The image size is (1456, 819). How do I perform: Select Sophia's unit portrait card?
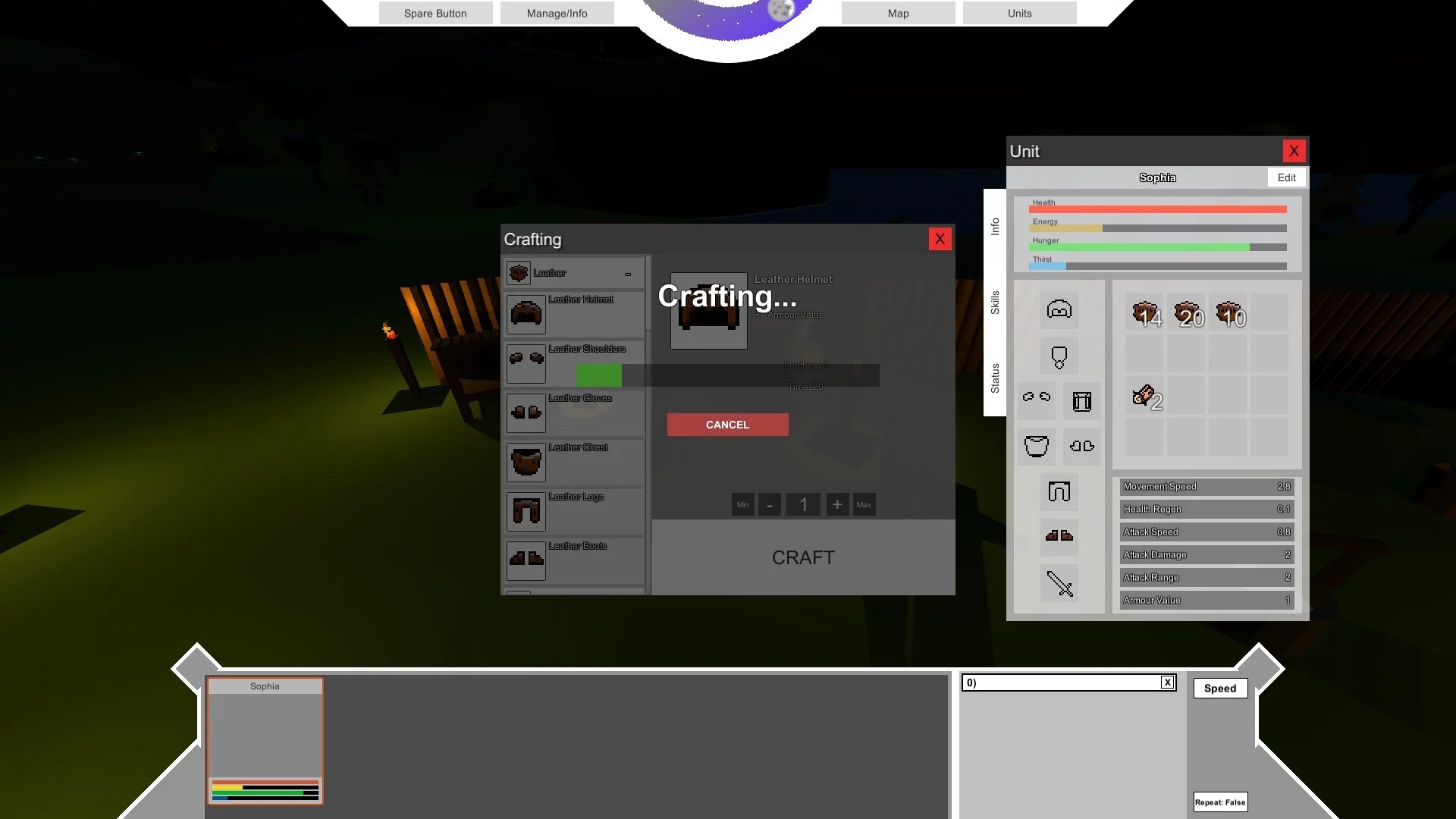tap(265, 741)
